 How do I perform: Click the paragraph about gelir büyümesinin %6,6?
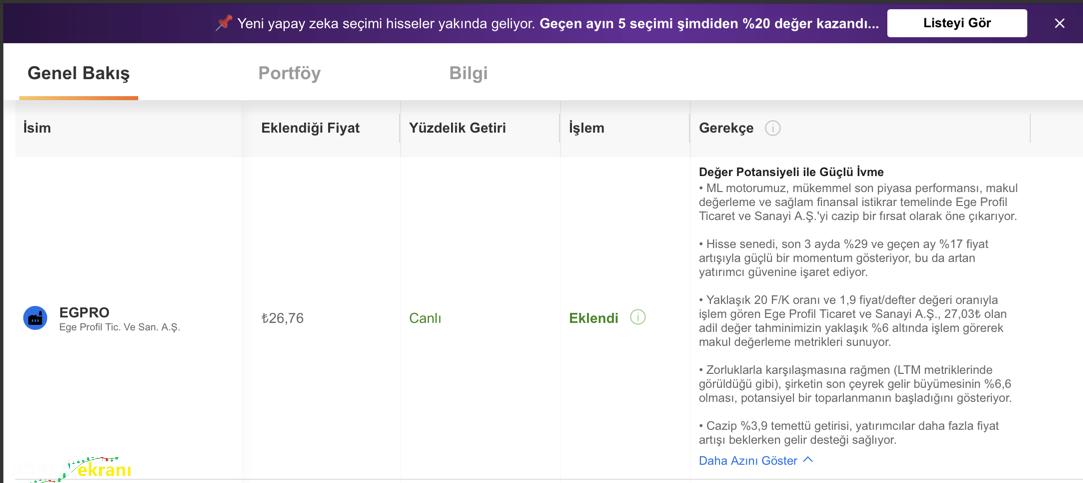(855, 383)
